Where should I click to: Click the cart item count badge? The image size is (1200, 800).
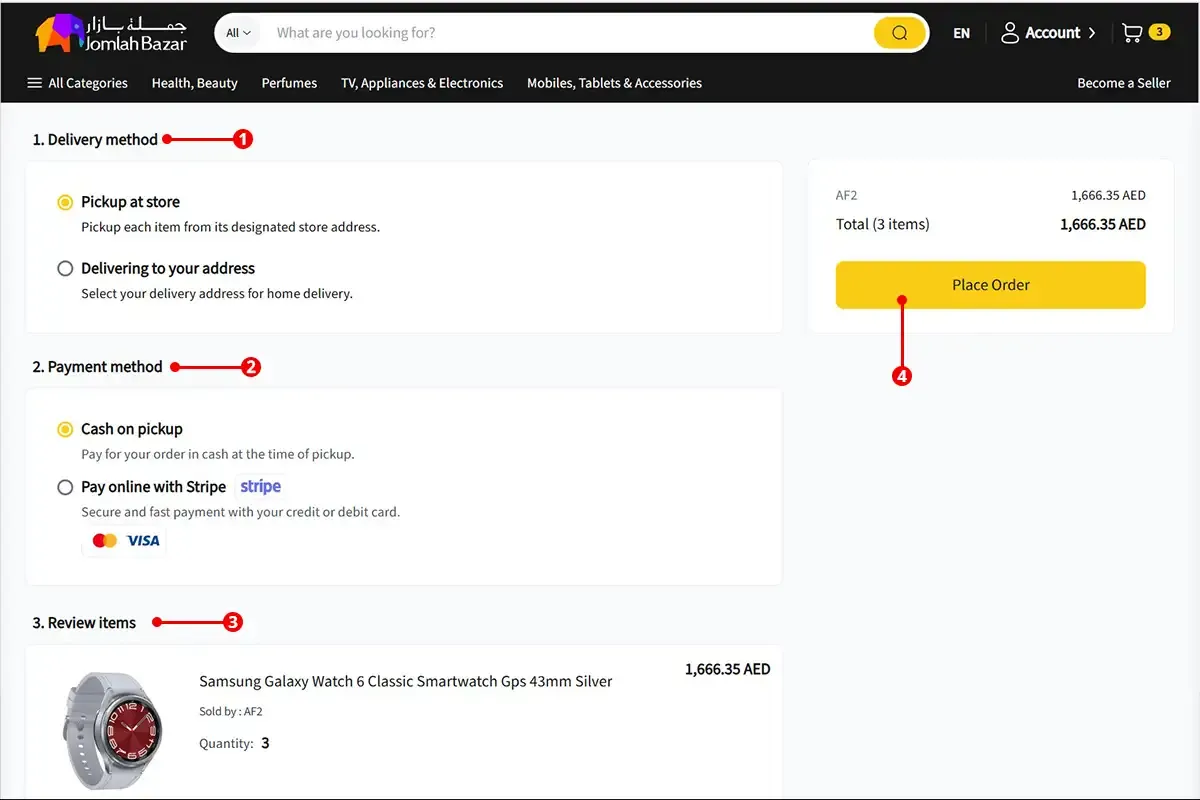[x=1159, y=32]
